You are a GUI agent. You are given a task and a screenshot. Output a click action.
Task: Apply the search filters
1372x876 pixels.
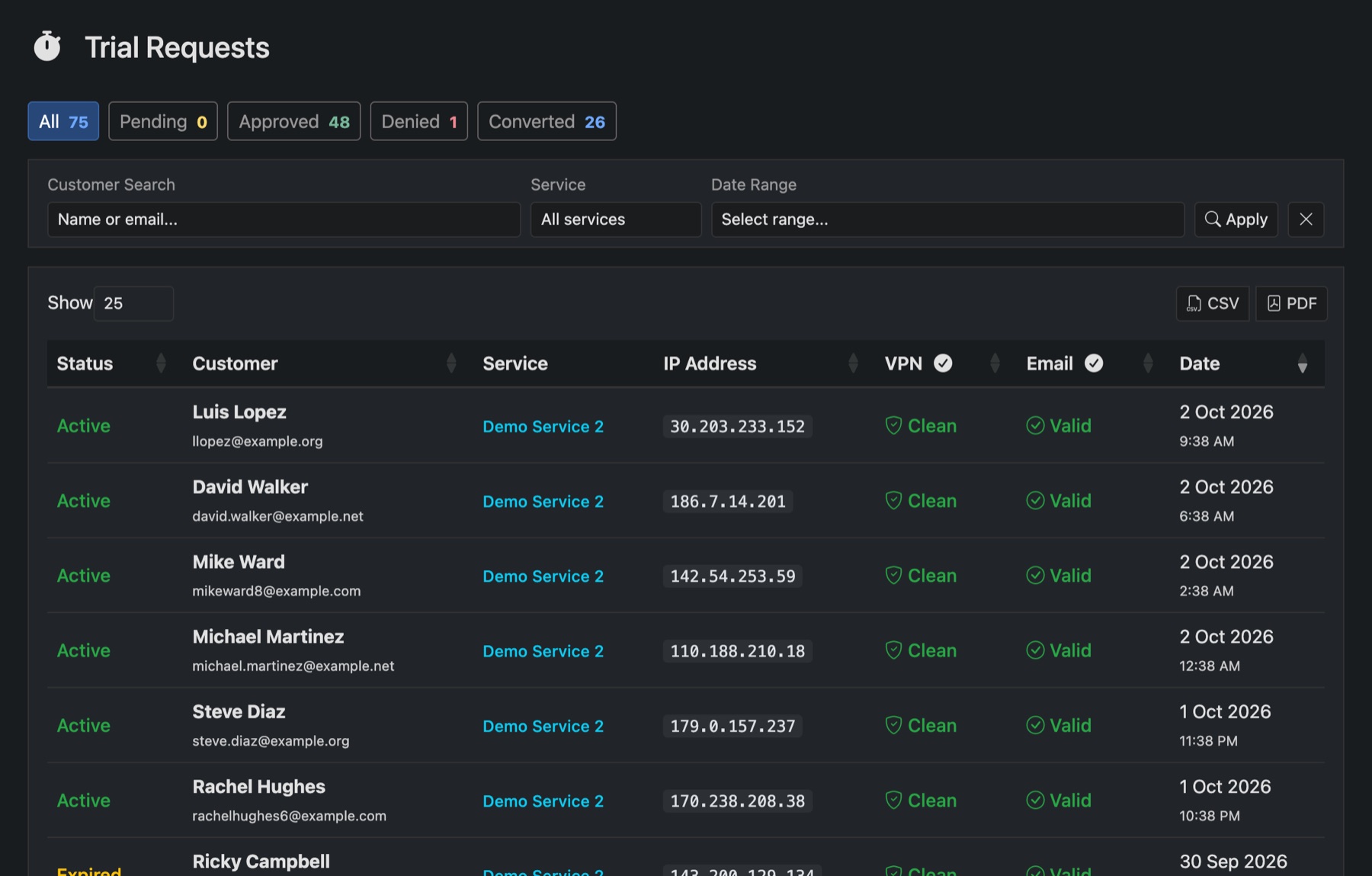(1236, 220)
